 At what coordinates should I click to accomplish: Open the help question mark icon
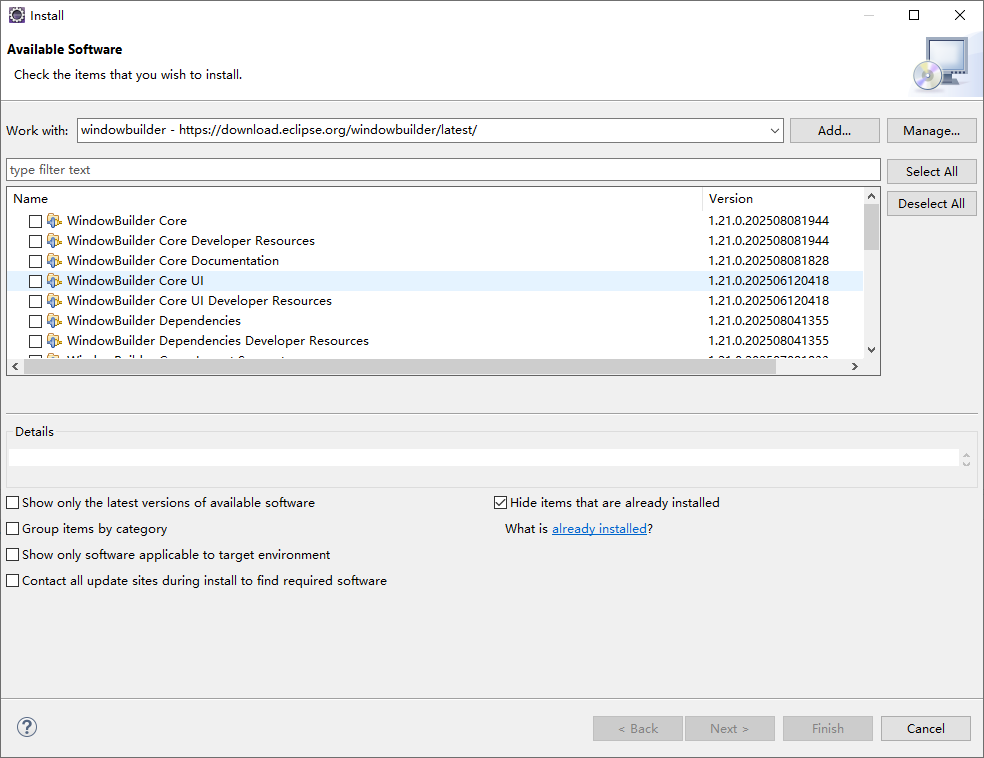27,727
